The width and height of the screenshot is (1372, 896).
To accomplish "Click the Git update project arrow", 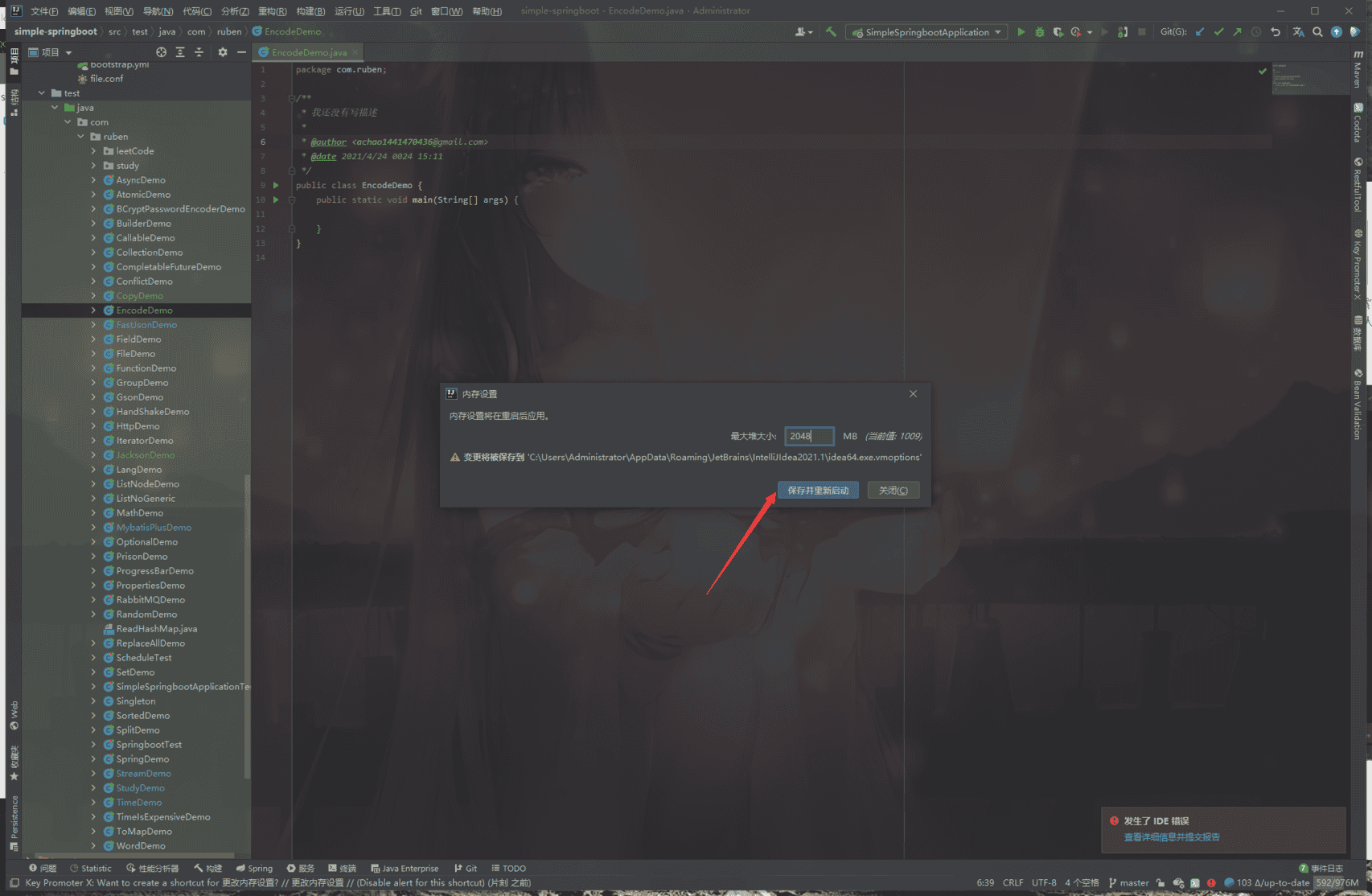I will coord(1200,32).
